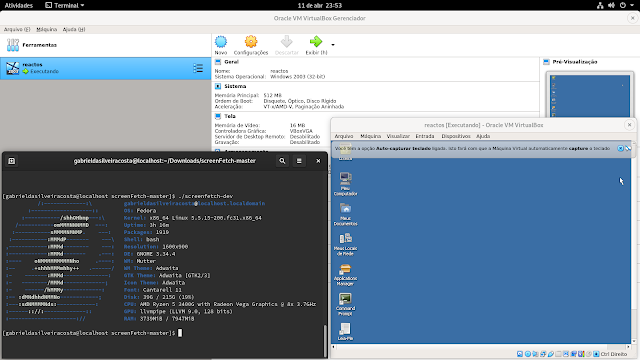Image resolution: width=640 pixels, height=360 pixels.
Task: Click terminal search magnifier button
Action: [x=282, y=161]
